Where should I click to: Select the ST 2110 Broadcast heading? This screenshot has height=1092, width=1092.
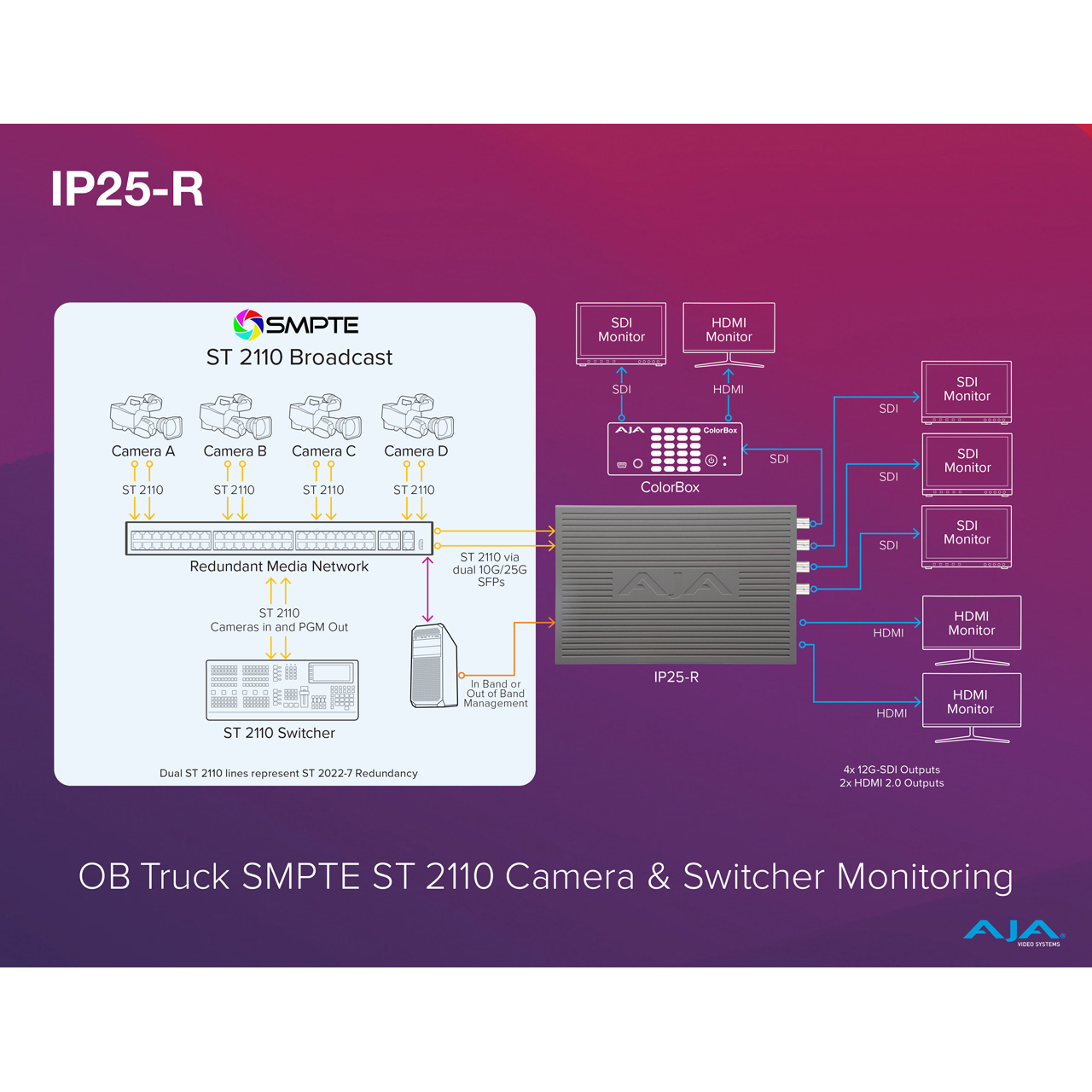pos(299,357)
